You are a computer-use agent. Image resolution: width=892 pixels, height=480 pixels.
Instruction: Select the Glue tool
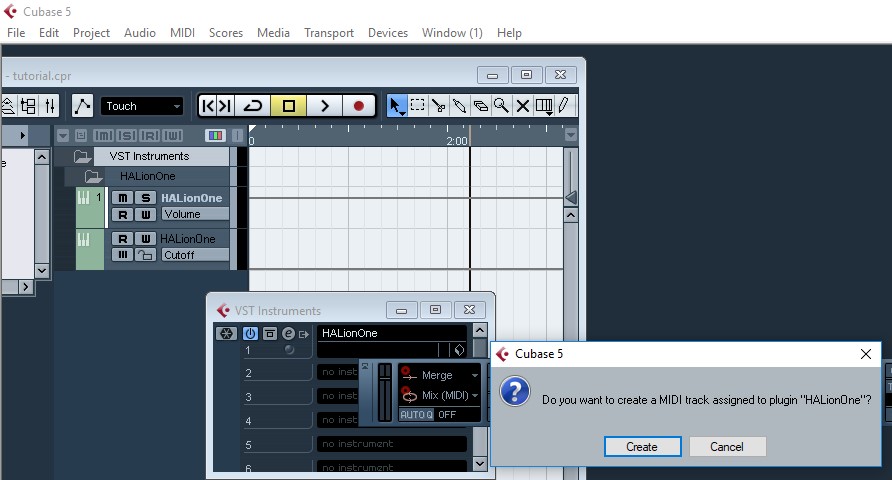pyautogui.click(x=460, y=106)
